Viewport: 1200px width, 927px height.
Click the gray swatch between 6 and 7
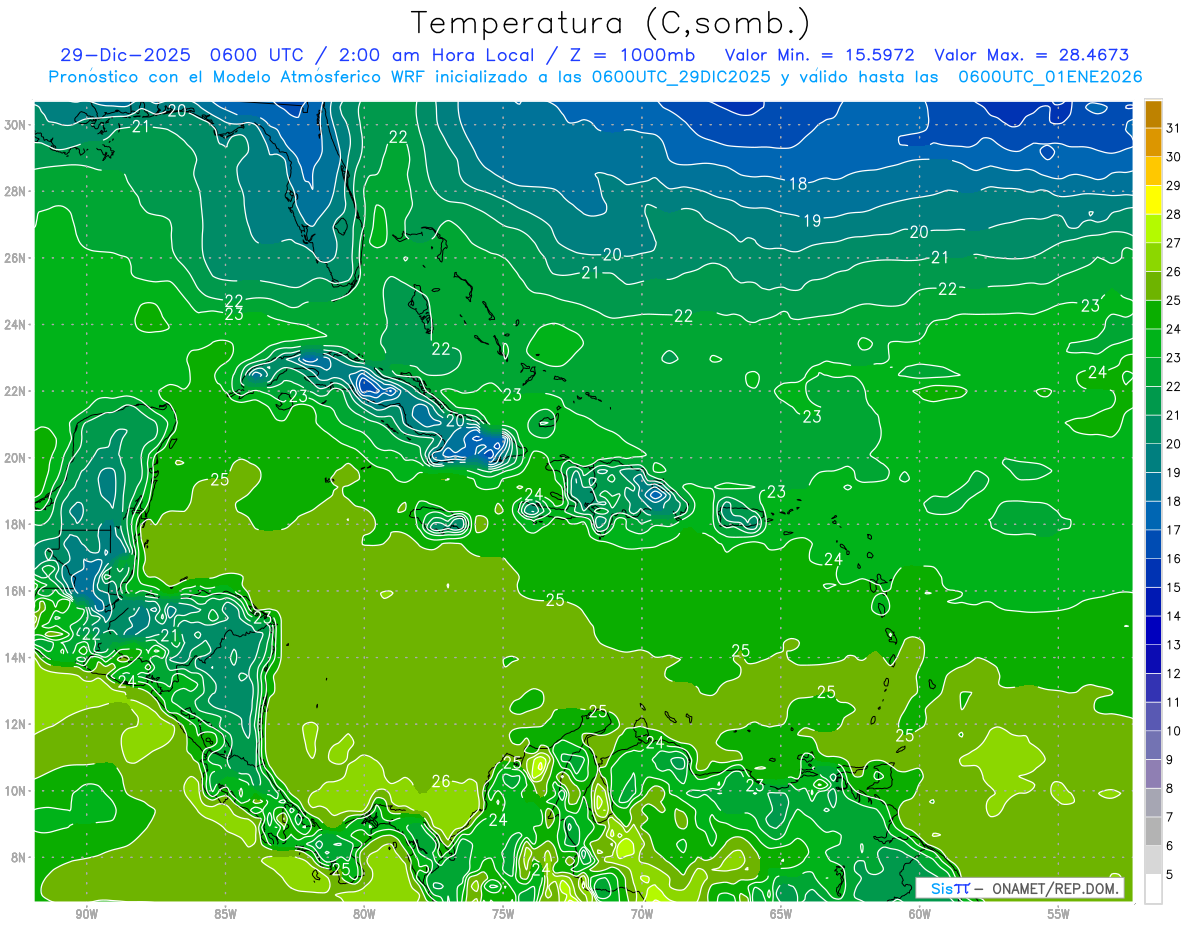pyautogui.click(x=1154, y=832)
